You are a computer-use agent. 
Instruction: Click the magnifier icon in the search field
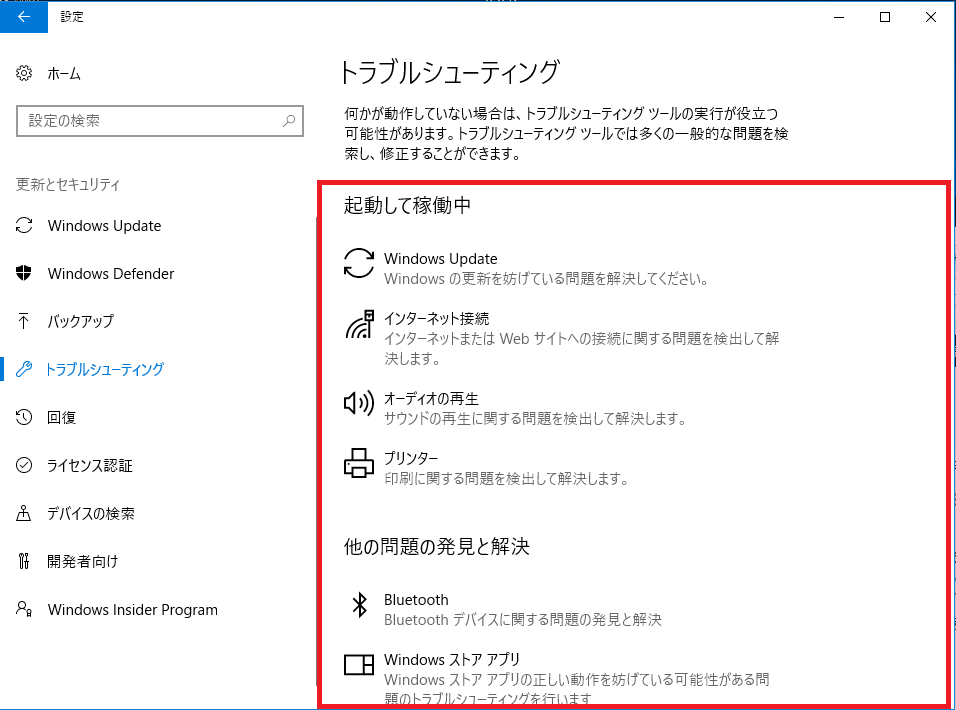pyautogui.click(x=291, y=120)
